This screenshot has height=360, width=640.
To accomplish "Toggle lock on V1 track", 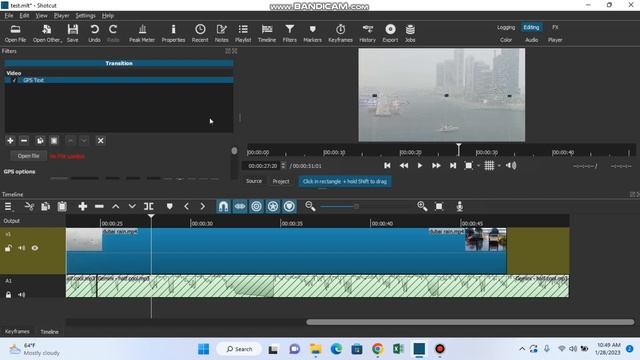I will [8, 248].
